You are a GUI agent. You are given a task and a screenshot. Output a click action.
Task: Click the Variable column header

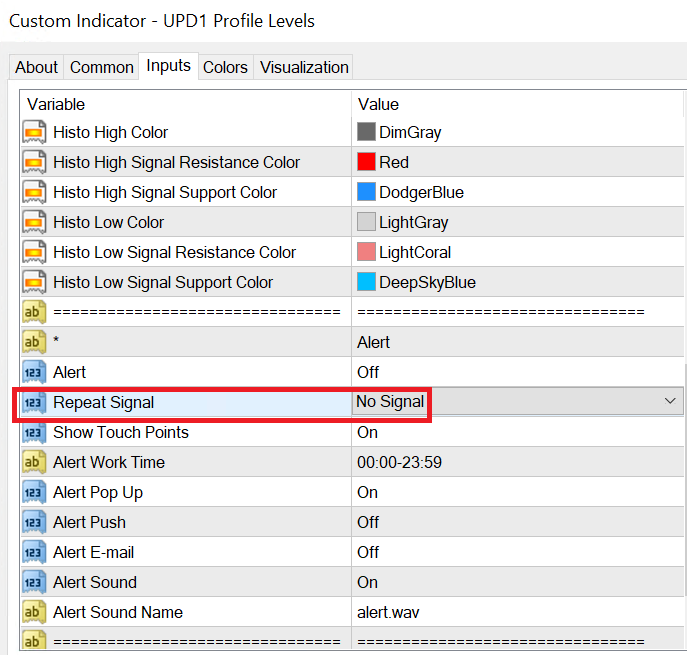click(x=56, y=104)
